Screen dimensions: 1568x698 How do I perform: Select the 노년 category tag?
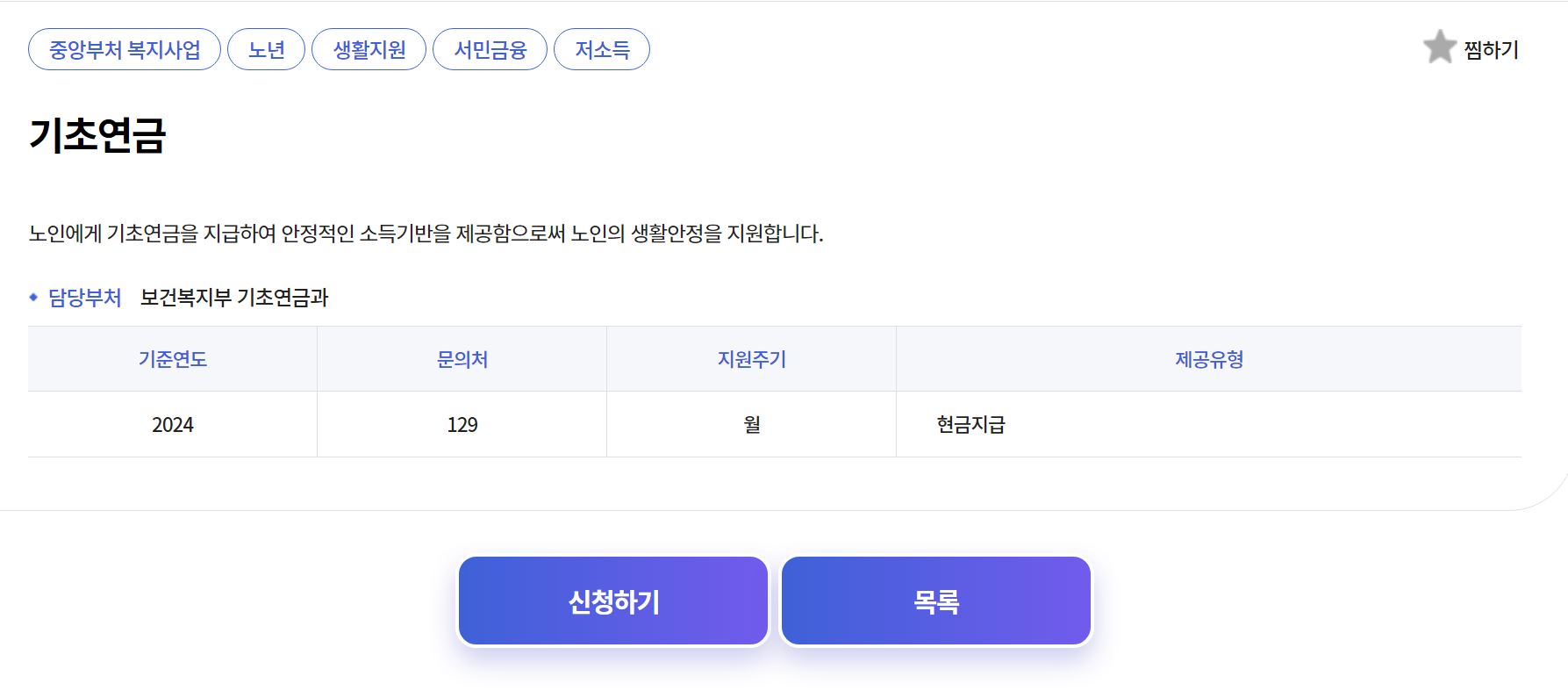267,49
